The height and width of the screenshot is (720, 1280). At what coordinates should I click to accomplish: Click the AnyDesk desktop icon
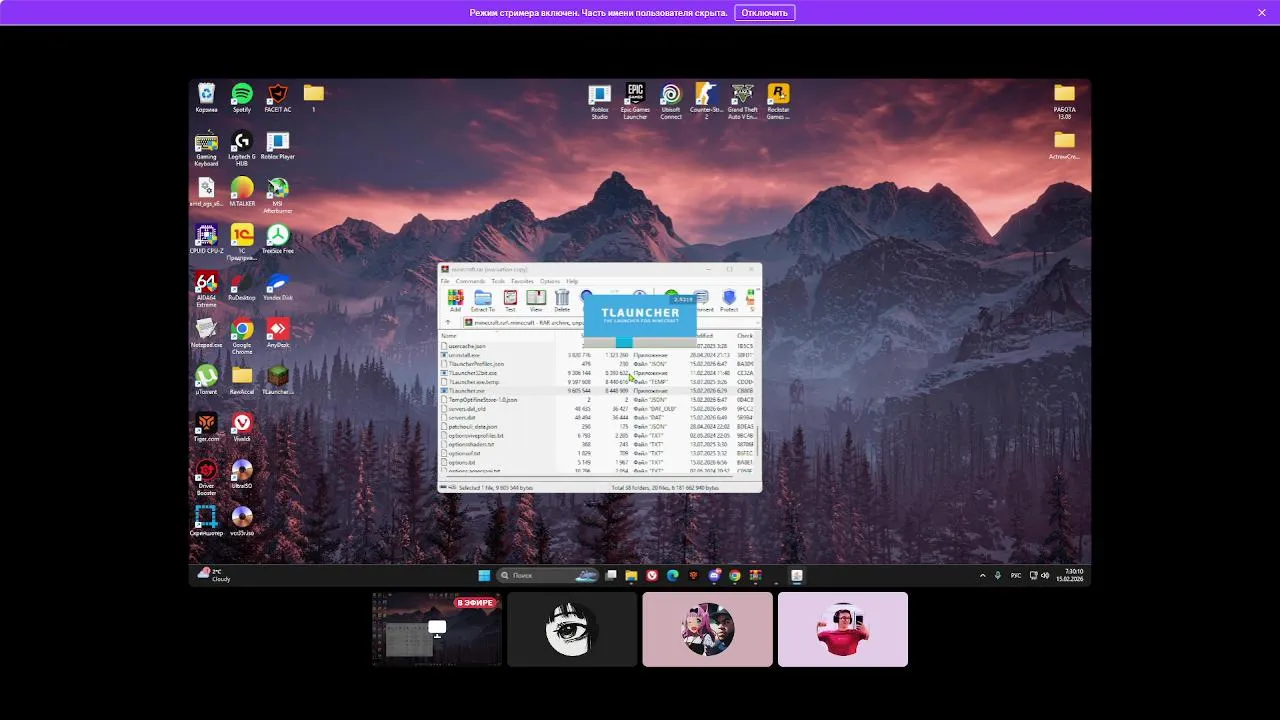278,333
